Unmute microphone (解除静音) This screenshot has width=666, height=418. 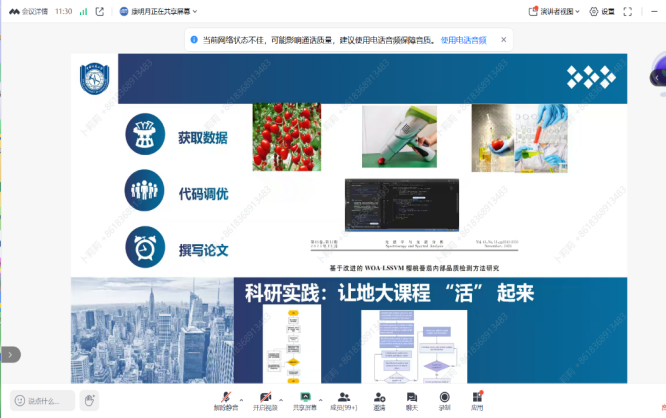pyautogui.click(x=226, y=401)
